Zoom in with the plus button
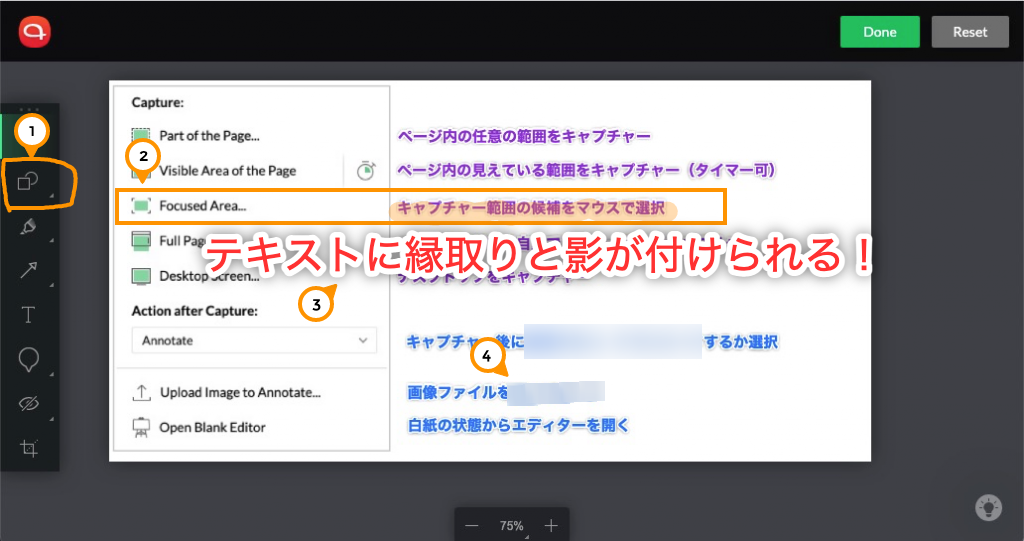This screenshot has height=541, width=1024. [x=551, y=525]
